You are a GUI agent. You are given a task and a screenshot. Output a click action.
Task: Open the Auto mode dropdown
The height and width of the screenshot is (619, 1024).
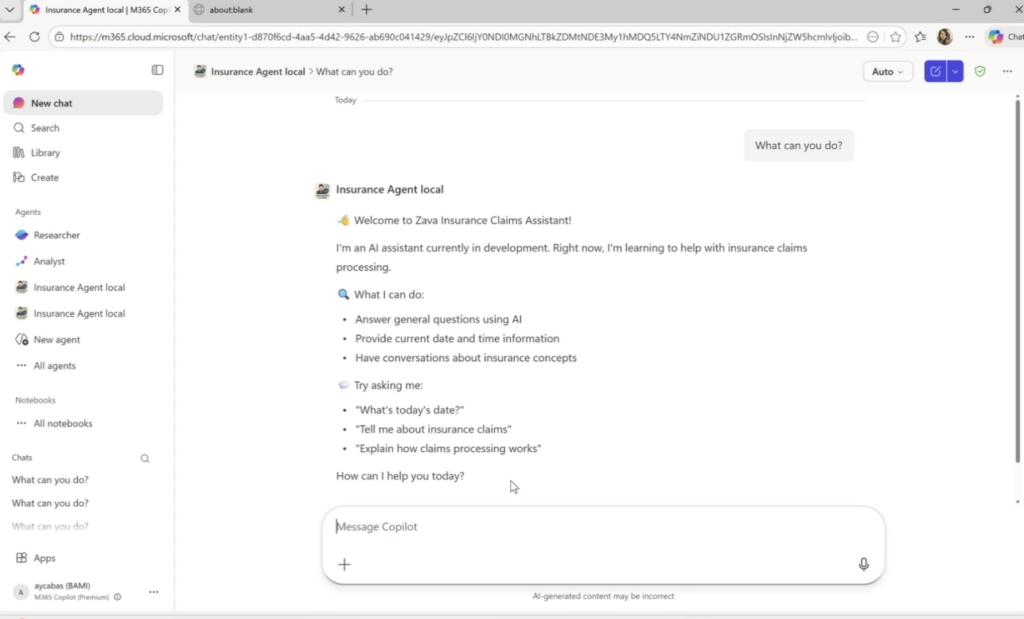[887, 72]
